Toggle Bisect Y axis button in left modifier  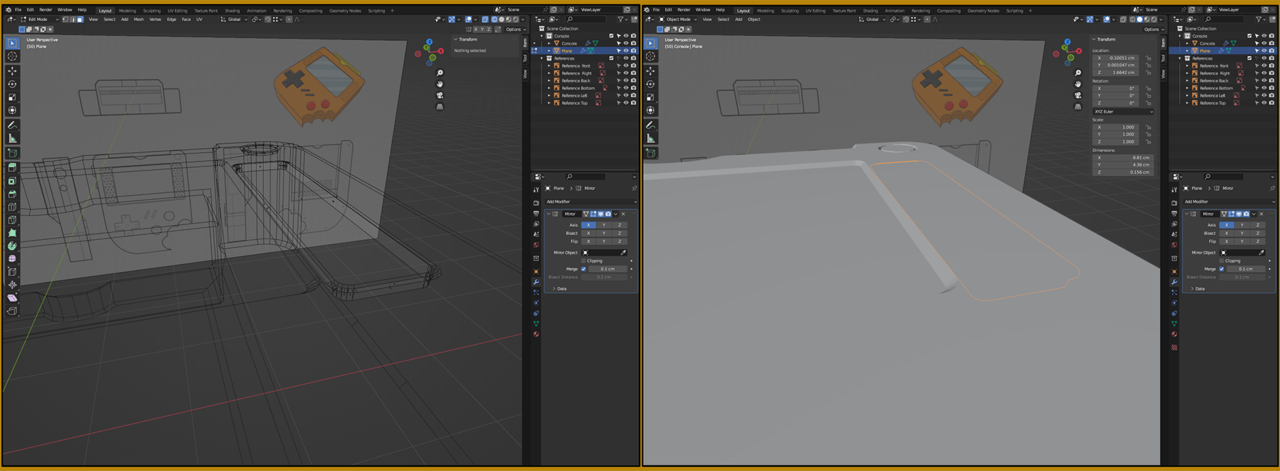603,233
